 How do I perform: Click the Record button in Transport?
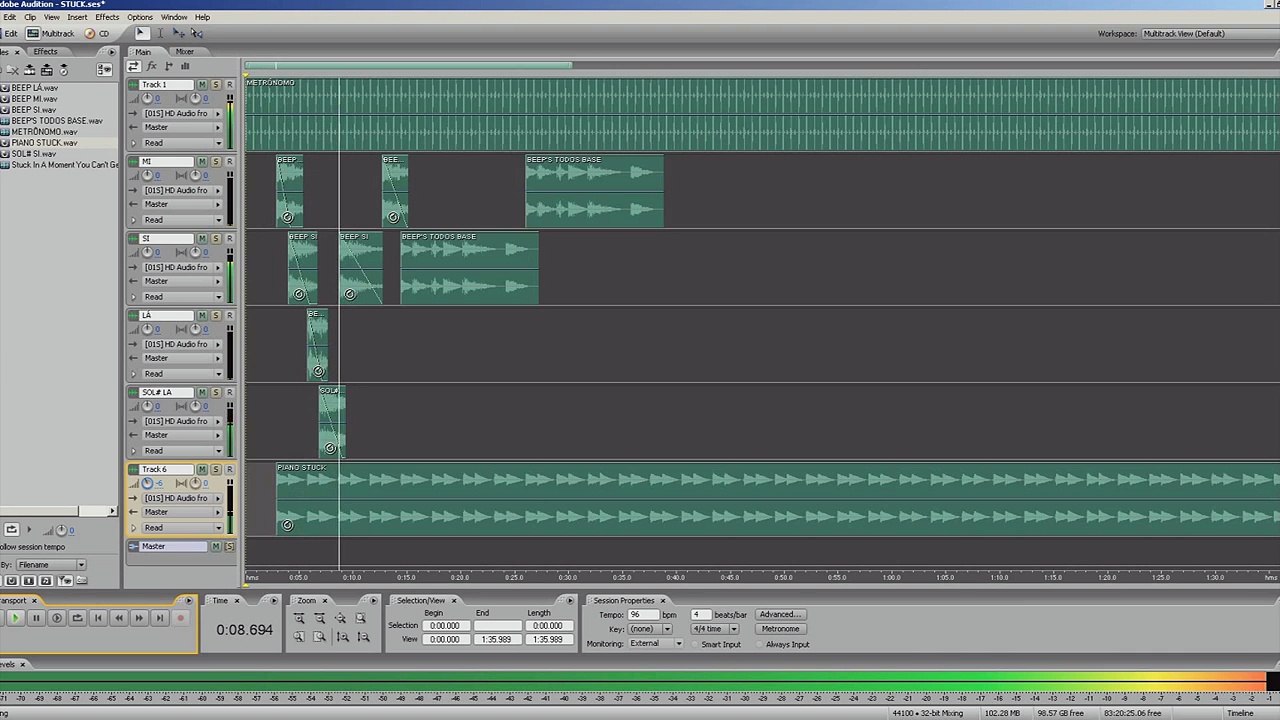(x=181, y=618)
